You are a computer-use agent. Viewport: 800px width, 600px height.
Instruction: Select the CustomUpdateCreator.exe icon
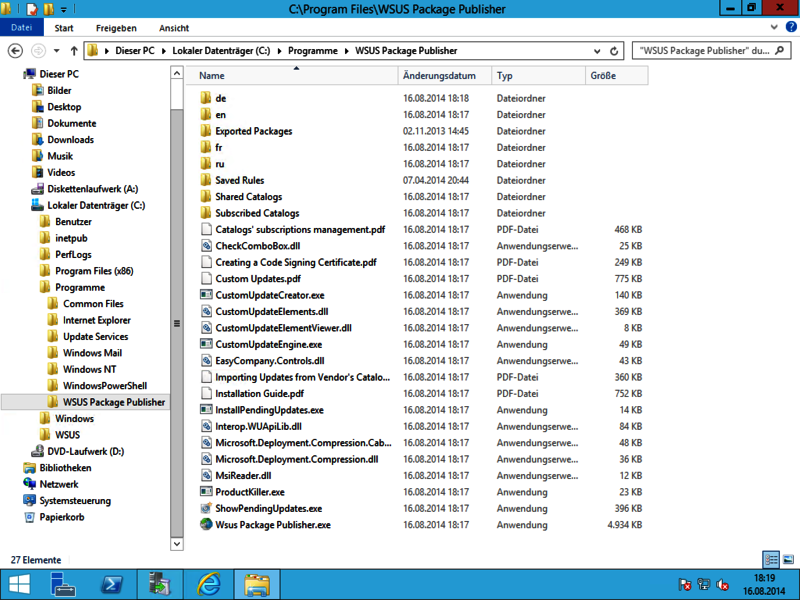(x=206, y=295)
